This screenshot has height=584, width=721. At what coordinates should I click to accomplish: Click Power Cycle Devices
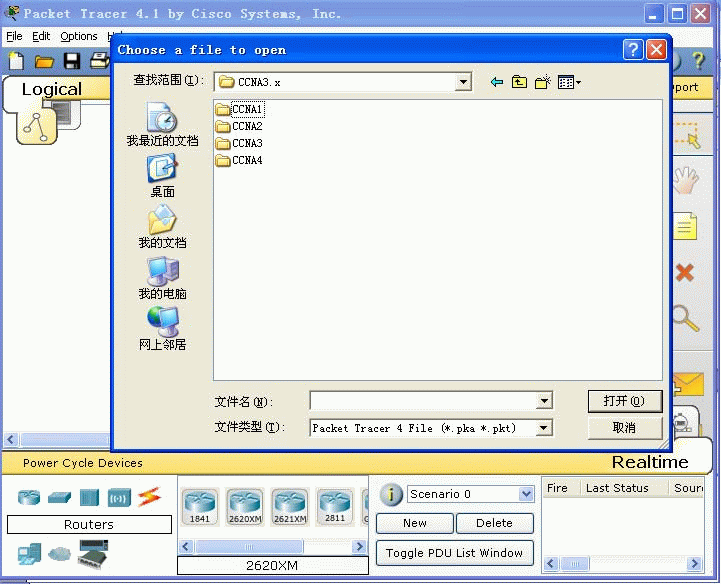[83, 463]
